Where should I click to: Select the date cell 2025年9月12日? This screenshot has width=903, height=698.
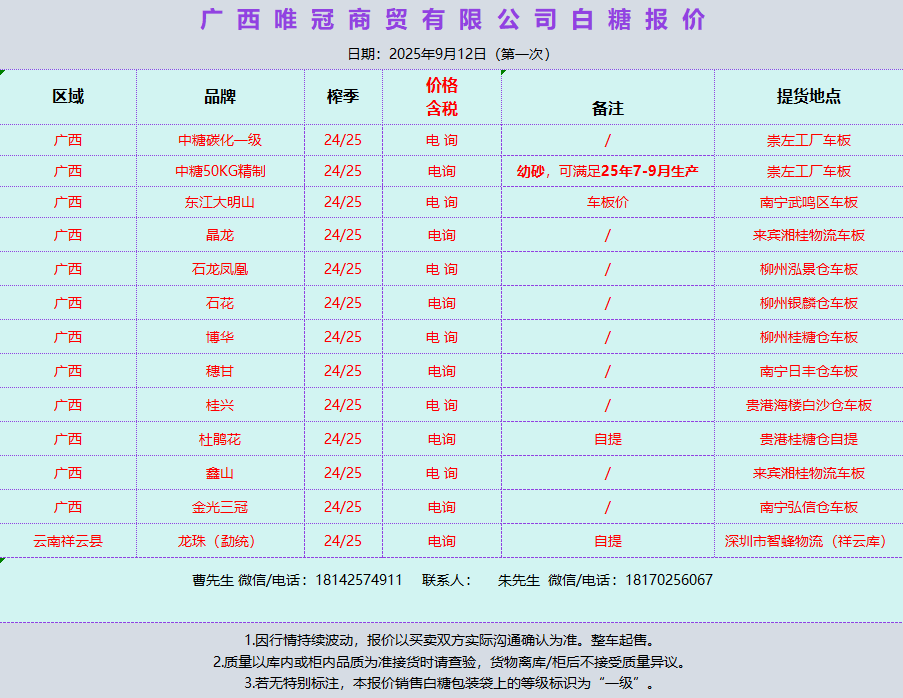(450, 54)
